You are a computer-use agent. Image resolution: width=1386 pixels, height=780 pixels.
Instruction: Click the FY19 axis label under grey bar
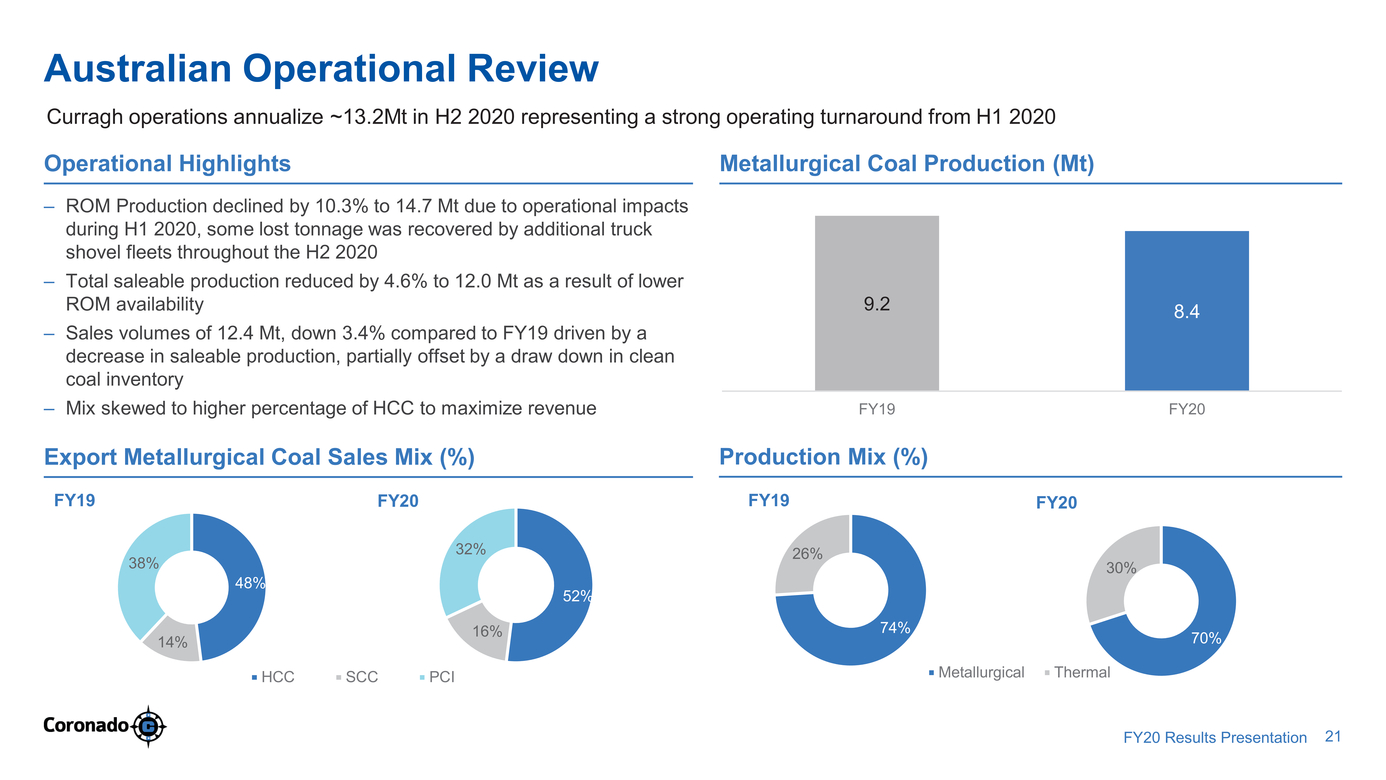point(877,409)
